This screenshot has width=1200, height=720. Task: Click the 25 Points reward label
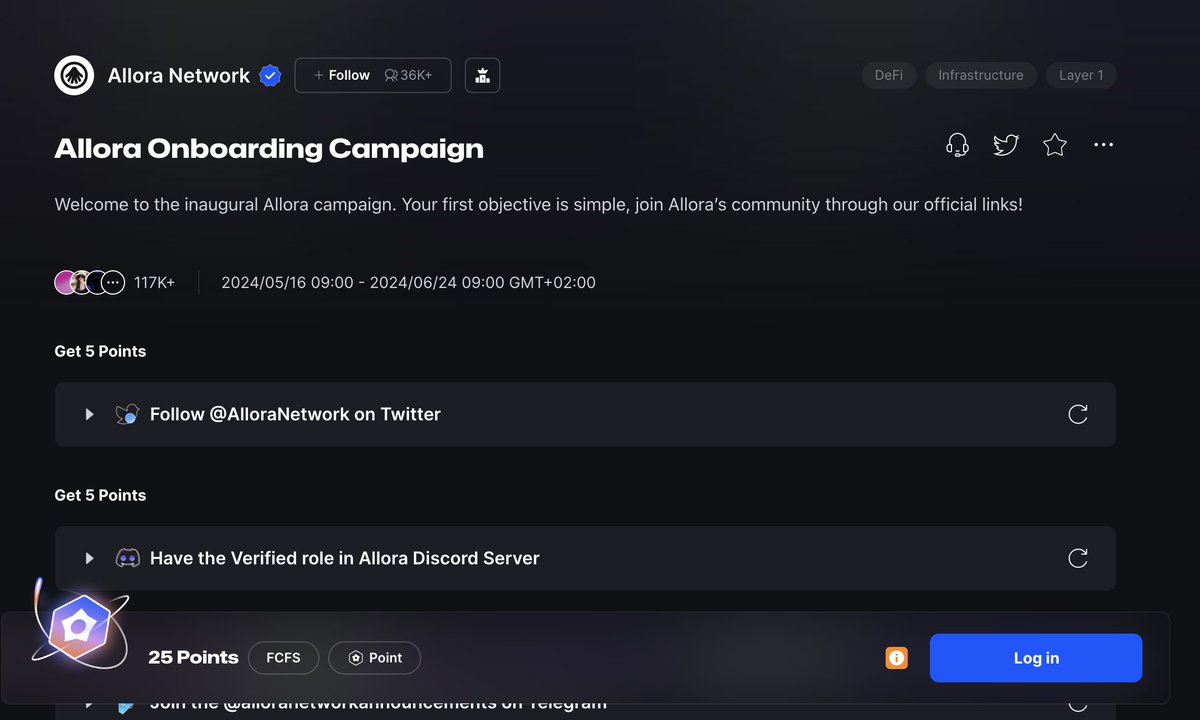pyautogui.click(x=193, y=658)
